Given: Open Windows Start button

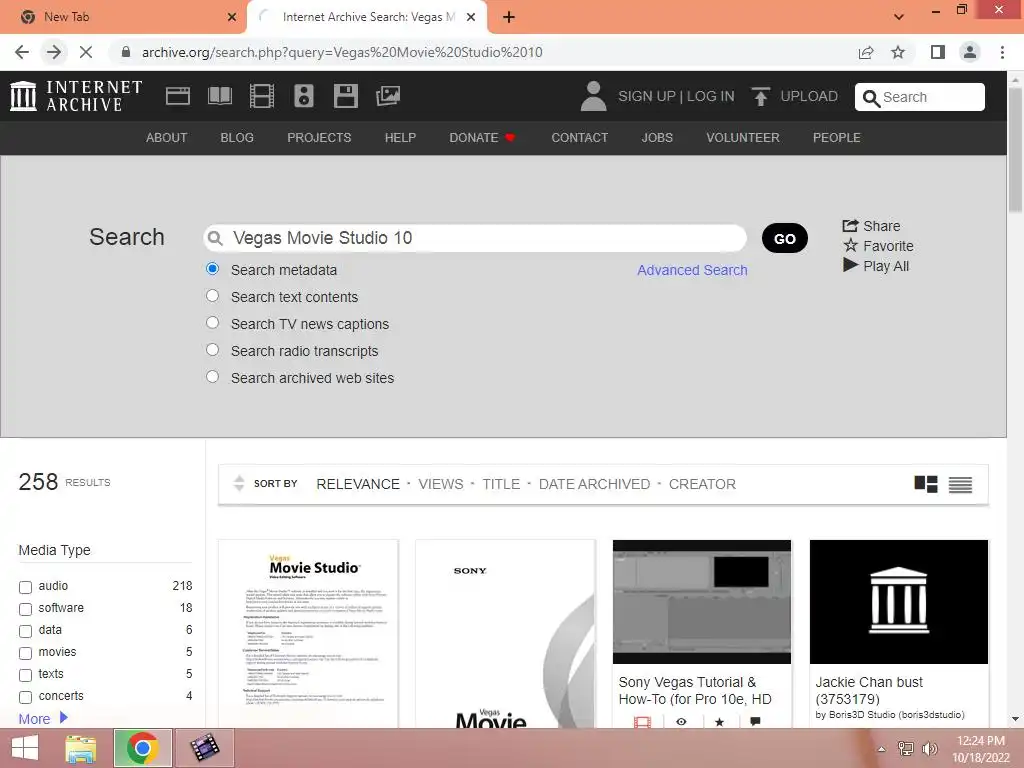Looking at the screenshot, I should tap(25, 748).
